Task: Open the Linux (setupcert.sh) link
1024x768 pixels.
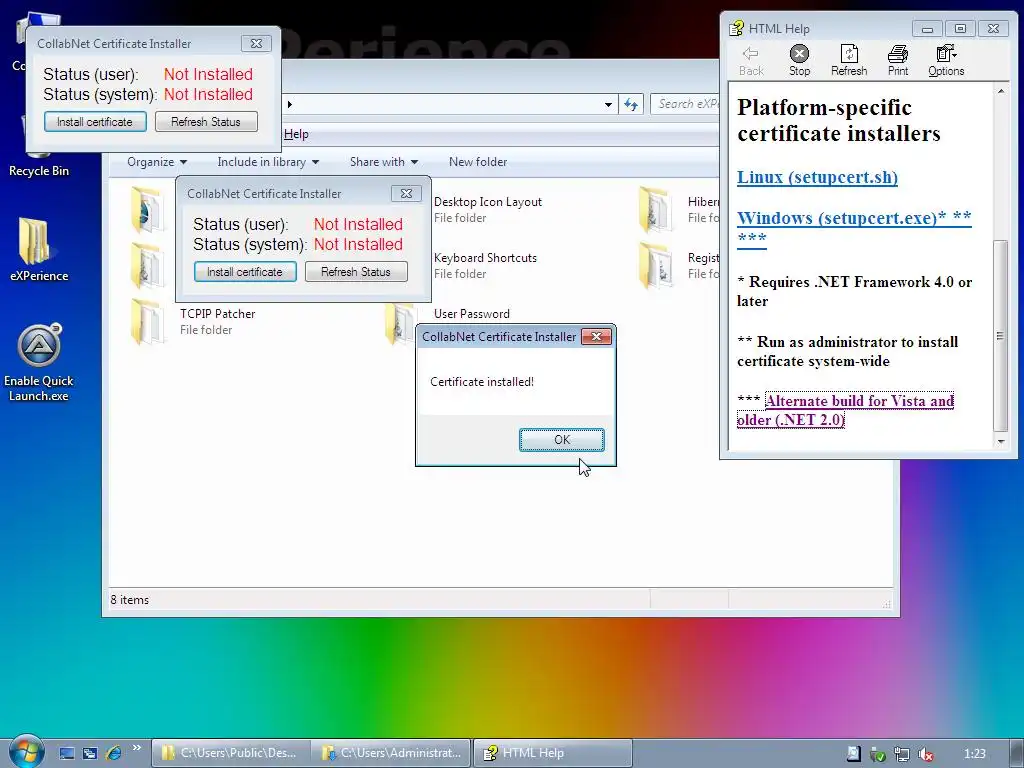Action: pos(817,177)
